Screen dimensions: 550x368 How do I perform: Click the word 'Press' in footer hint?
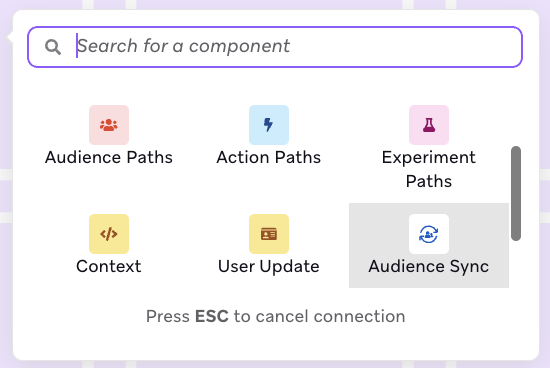point(168,316)
